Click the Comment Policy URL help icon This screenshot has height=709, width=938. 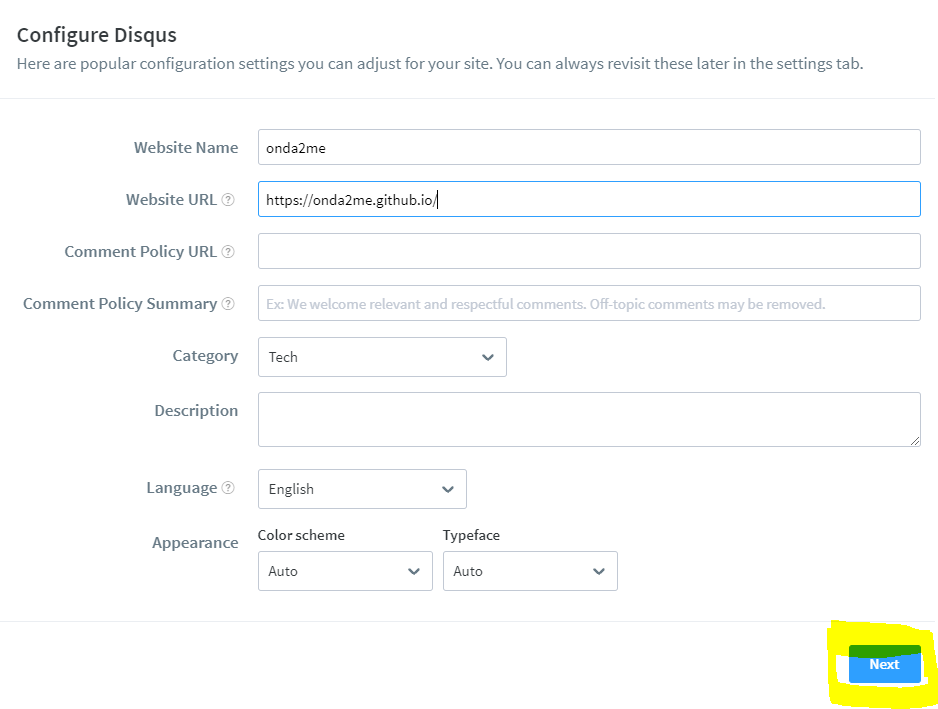pyautogui.click(x=228, y=252)
